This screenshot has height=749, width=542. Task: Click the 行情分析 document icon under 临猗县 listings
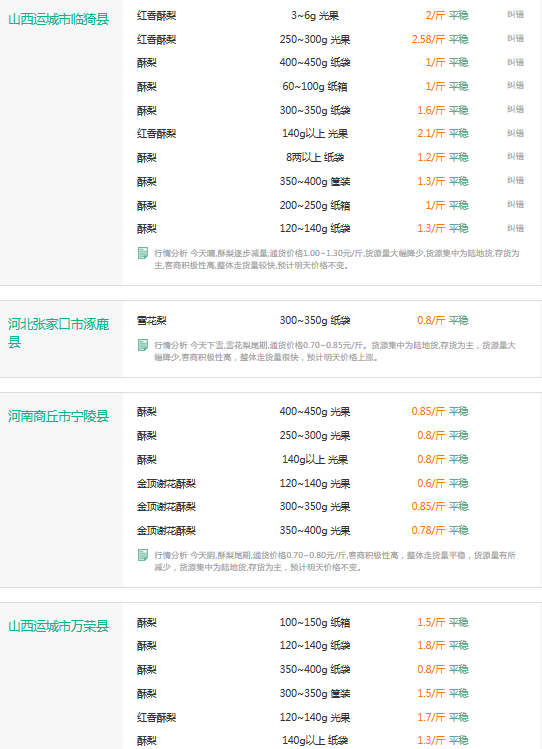coord(142,253)
